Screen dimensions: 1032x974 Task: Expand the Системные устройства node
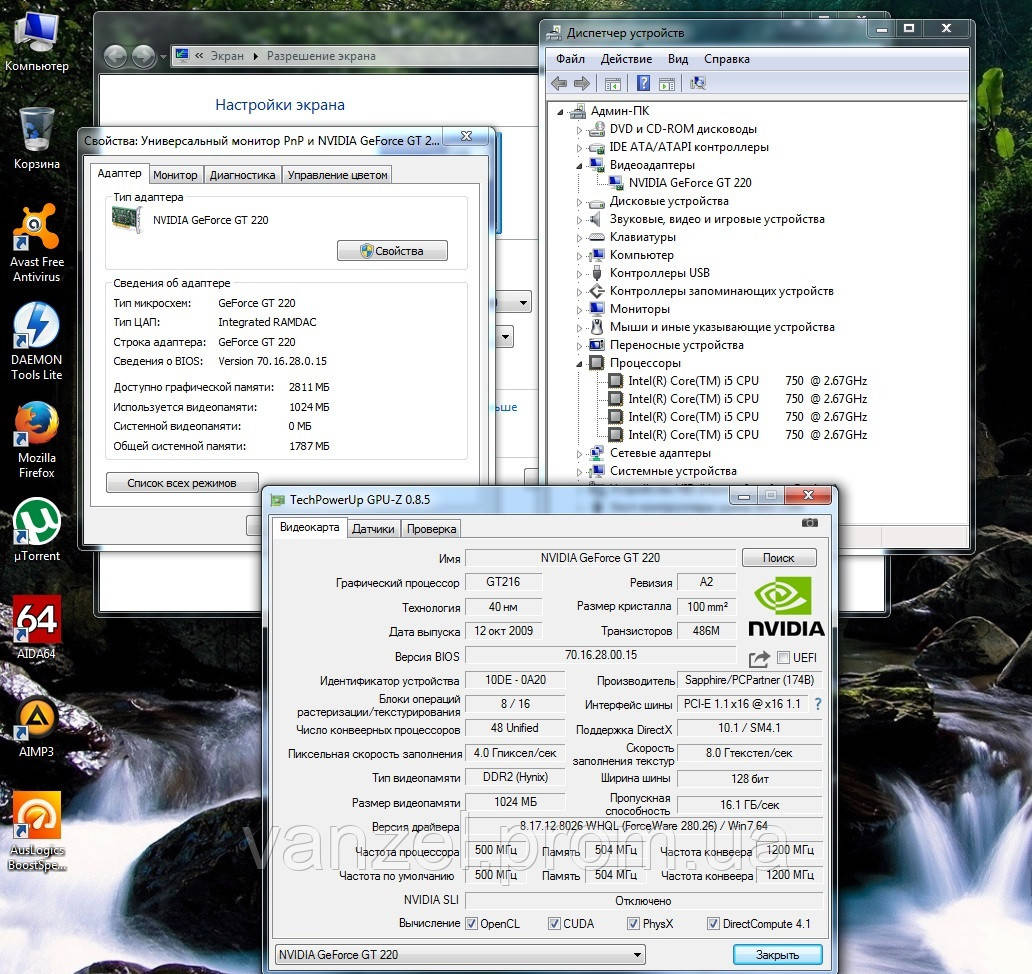(x=579, y=472)
